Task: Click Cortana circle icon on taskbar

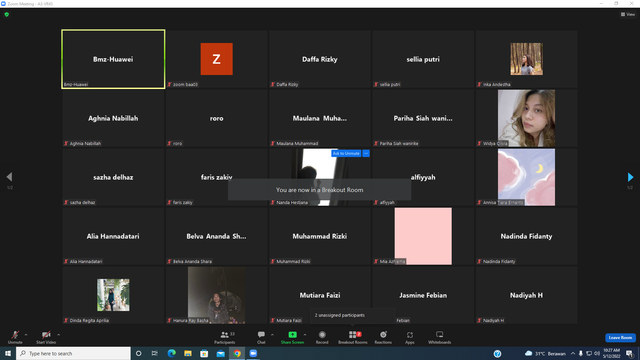Action: (138, 353)
